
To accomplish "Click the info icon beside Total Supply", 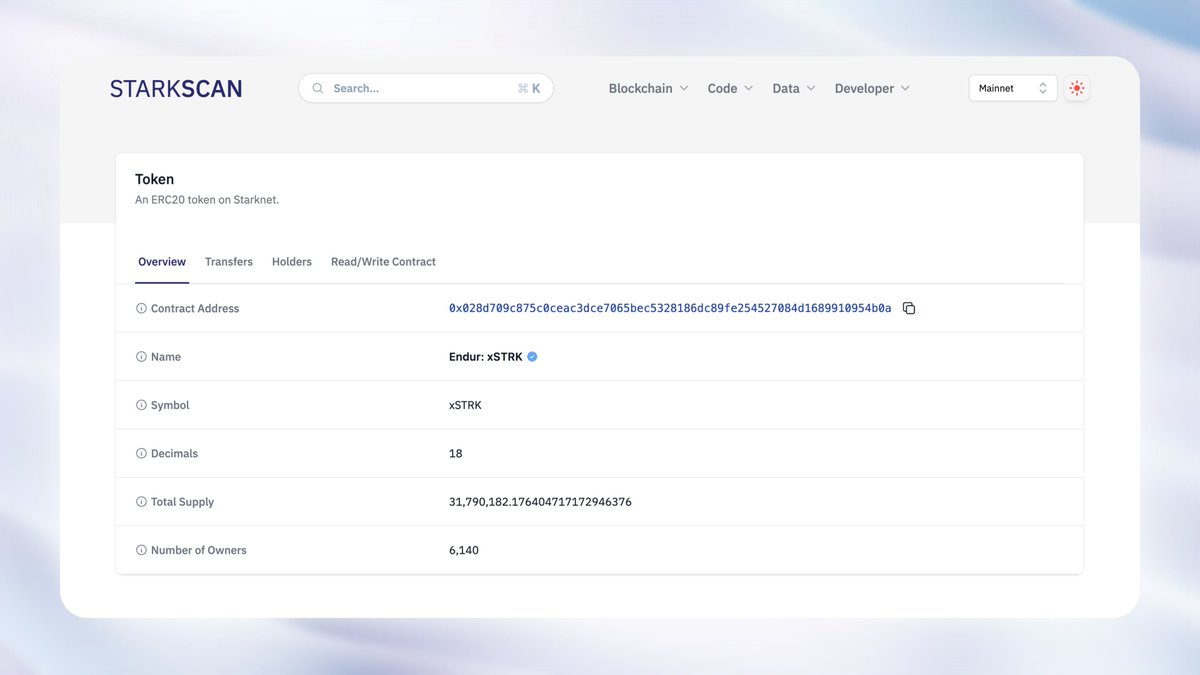I will 141,502.
